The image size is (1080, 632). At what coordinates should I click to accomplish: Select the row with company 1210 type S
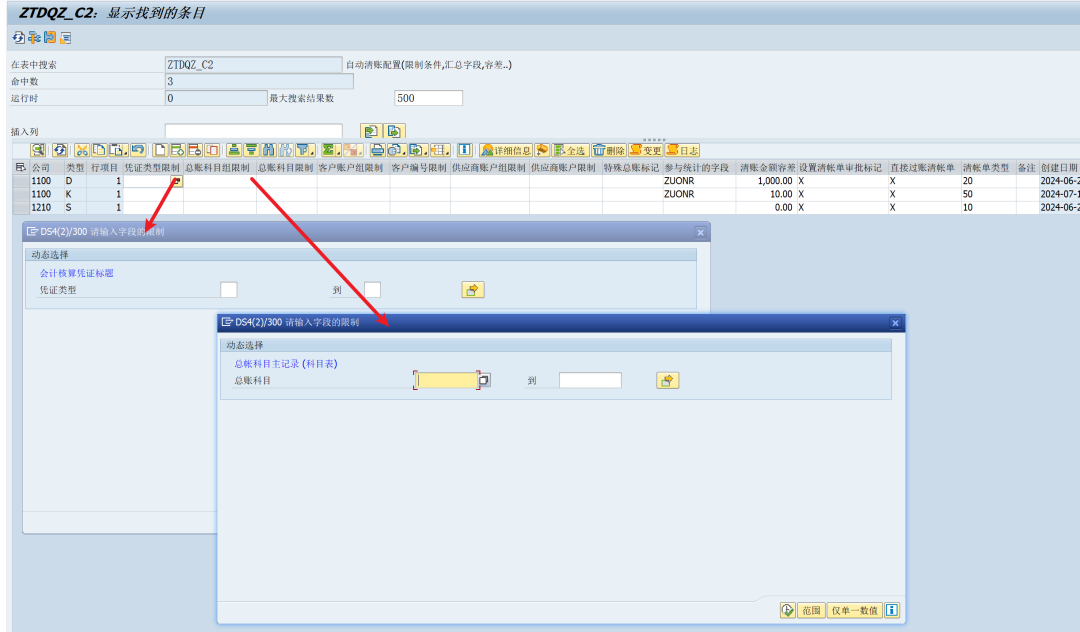click(21, 207)
